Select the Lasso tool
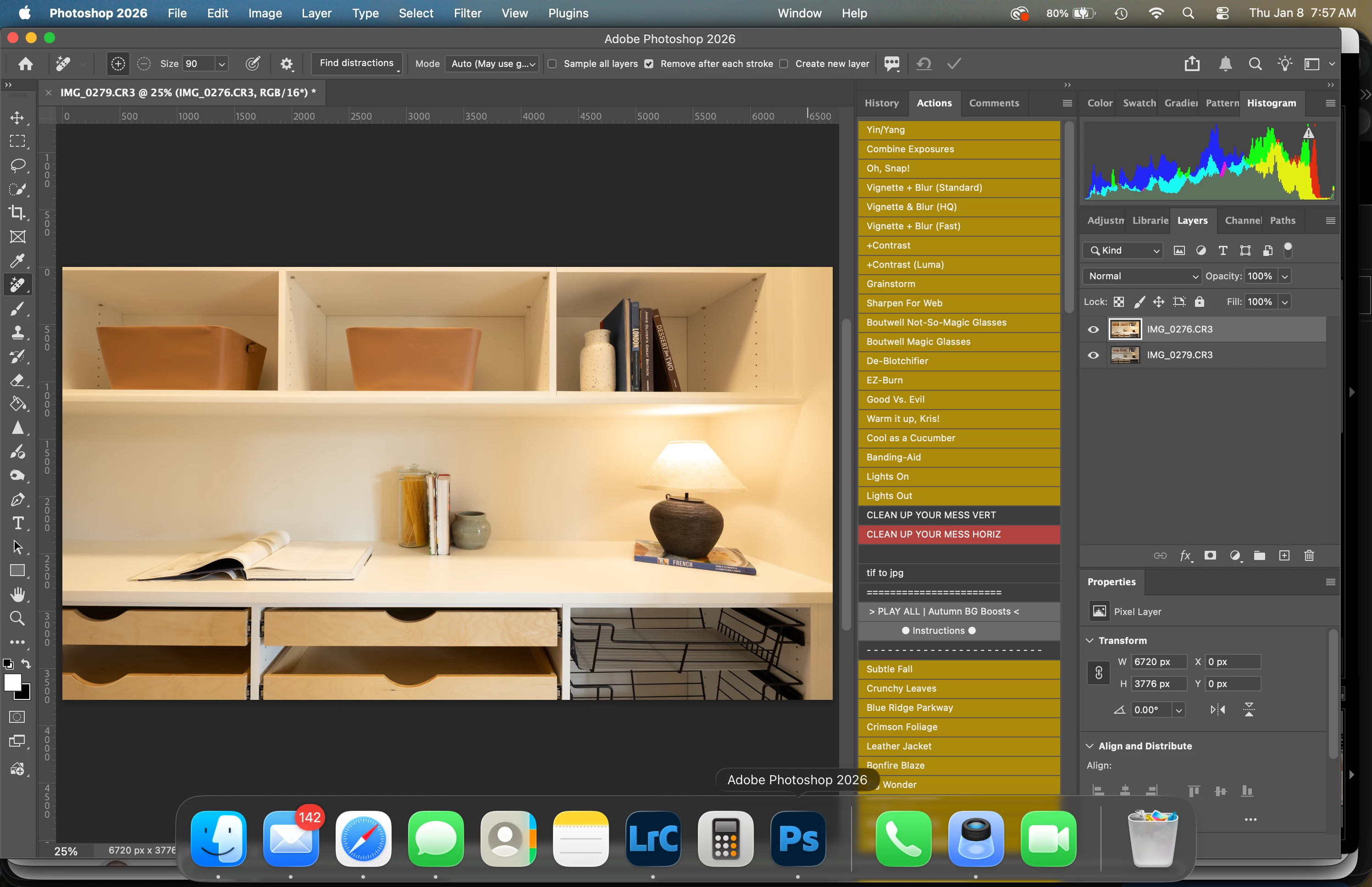 tap(17, 166)
